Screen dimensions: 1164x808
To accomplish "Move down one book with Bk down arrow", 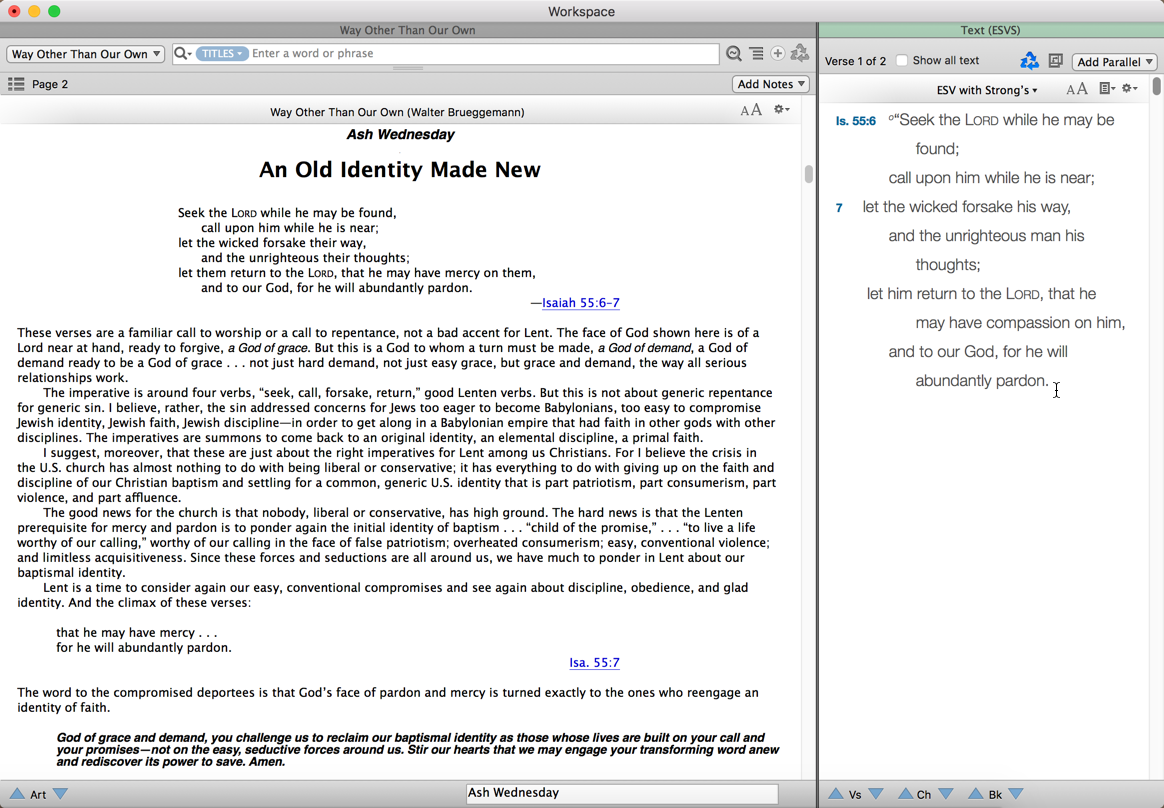I will (x=1016, y=794).
